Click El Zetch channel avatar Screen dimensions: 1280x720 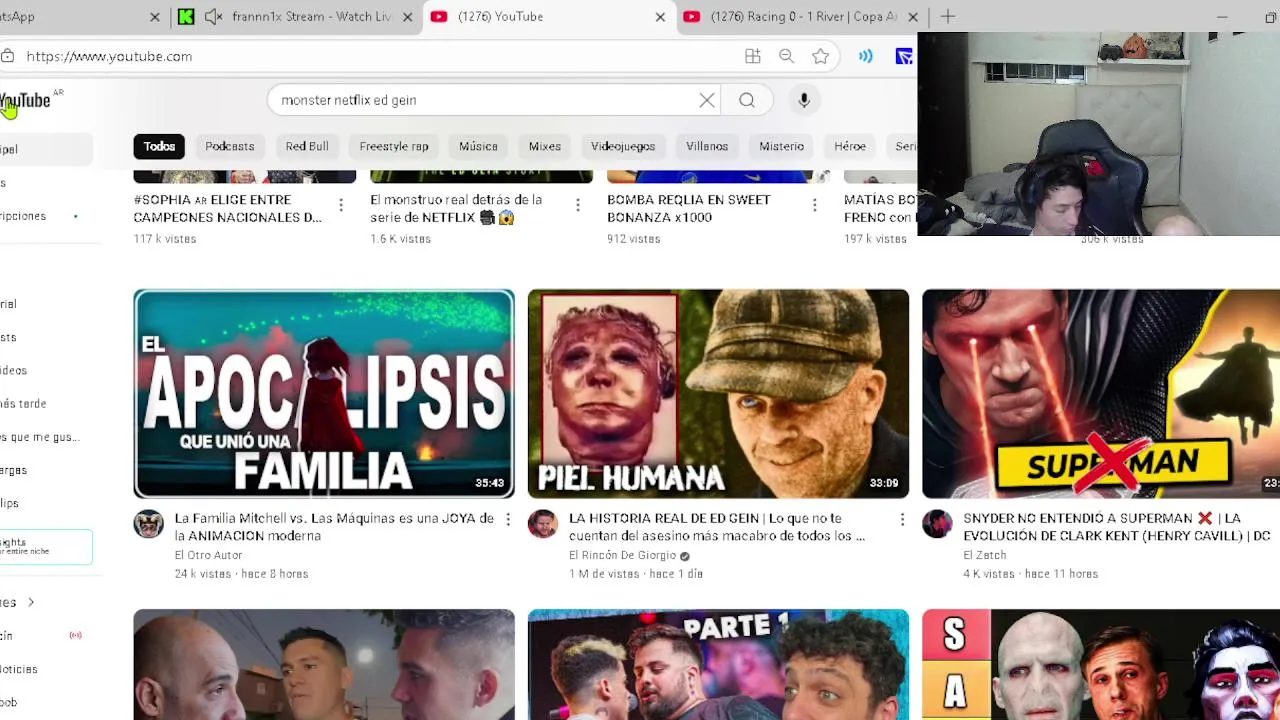(937, 524)
